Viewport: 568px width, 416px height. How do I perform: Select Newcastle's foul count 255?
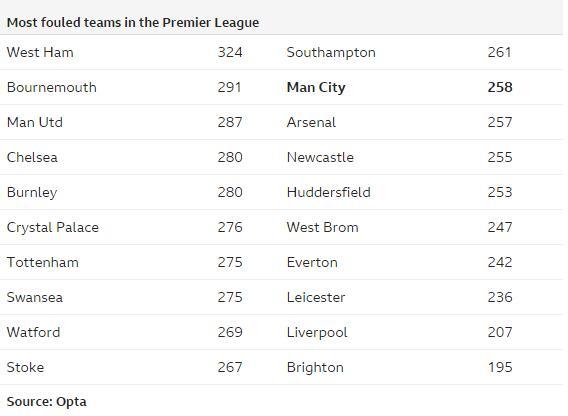(x=500, y=157)
